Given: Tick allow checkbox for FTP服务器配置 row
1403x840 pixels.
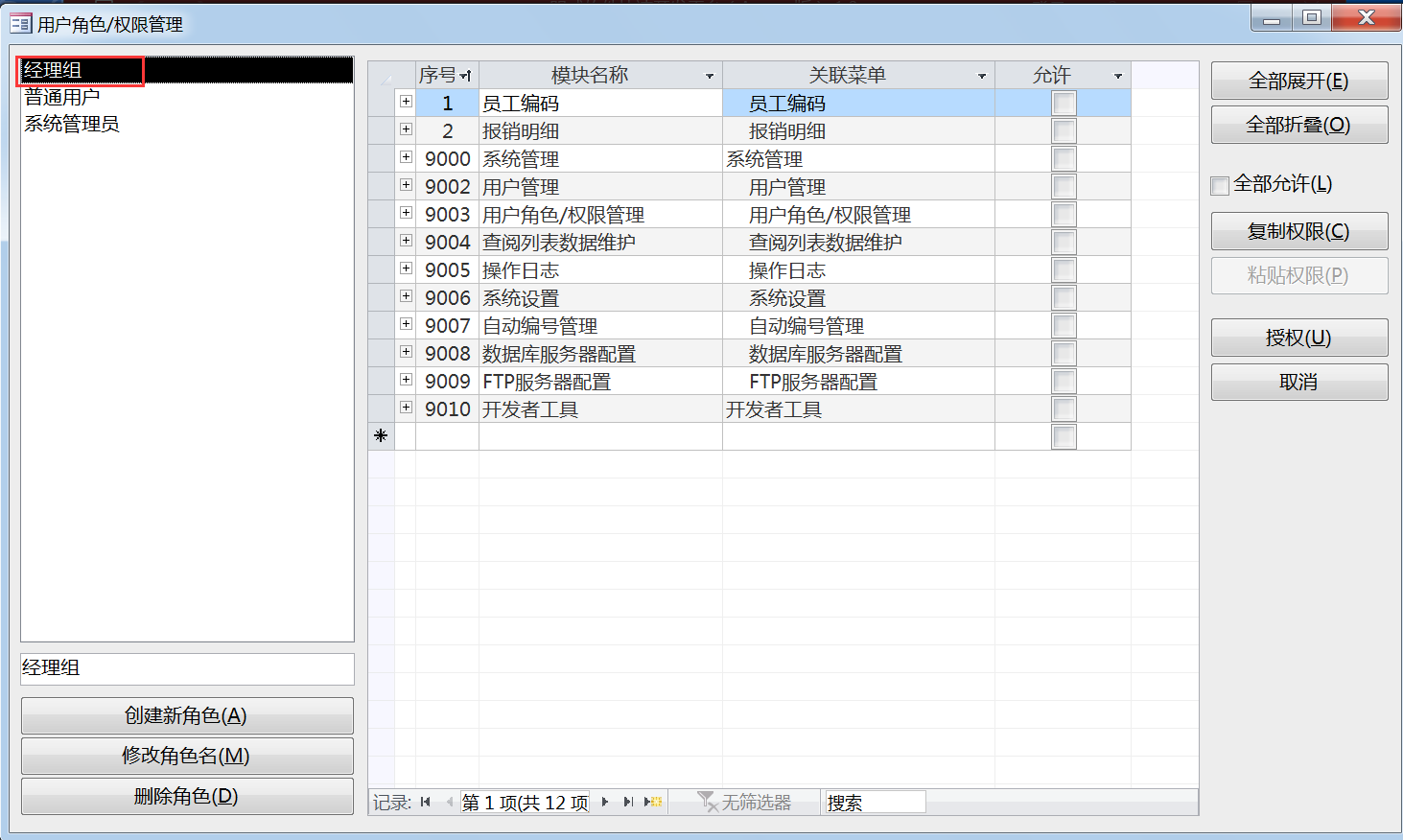Looking at the screenshot, I should (1064, 381).
